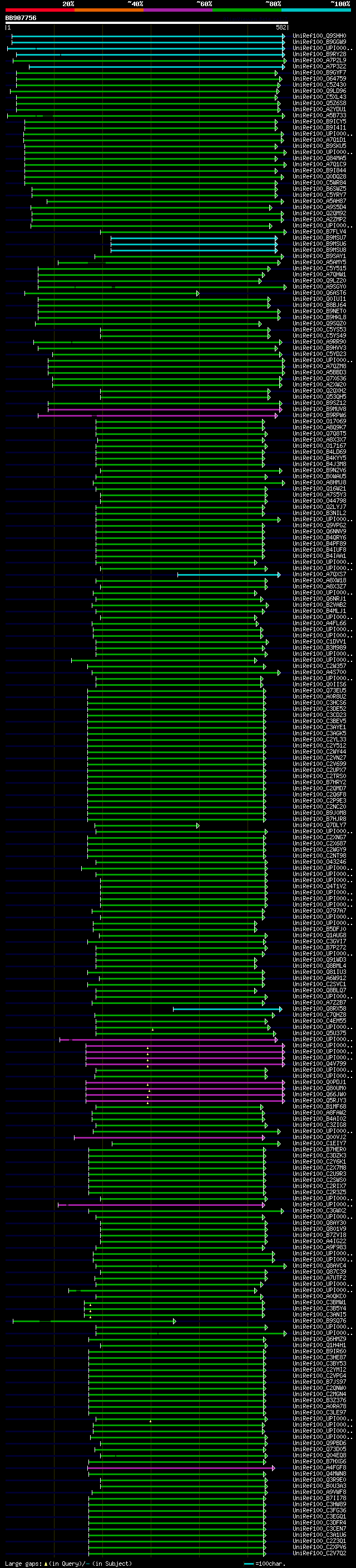
Task: Click UniRef100_C5WR84 in the hit list
Action: pos(319,182)
